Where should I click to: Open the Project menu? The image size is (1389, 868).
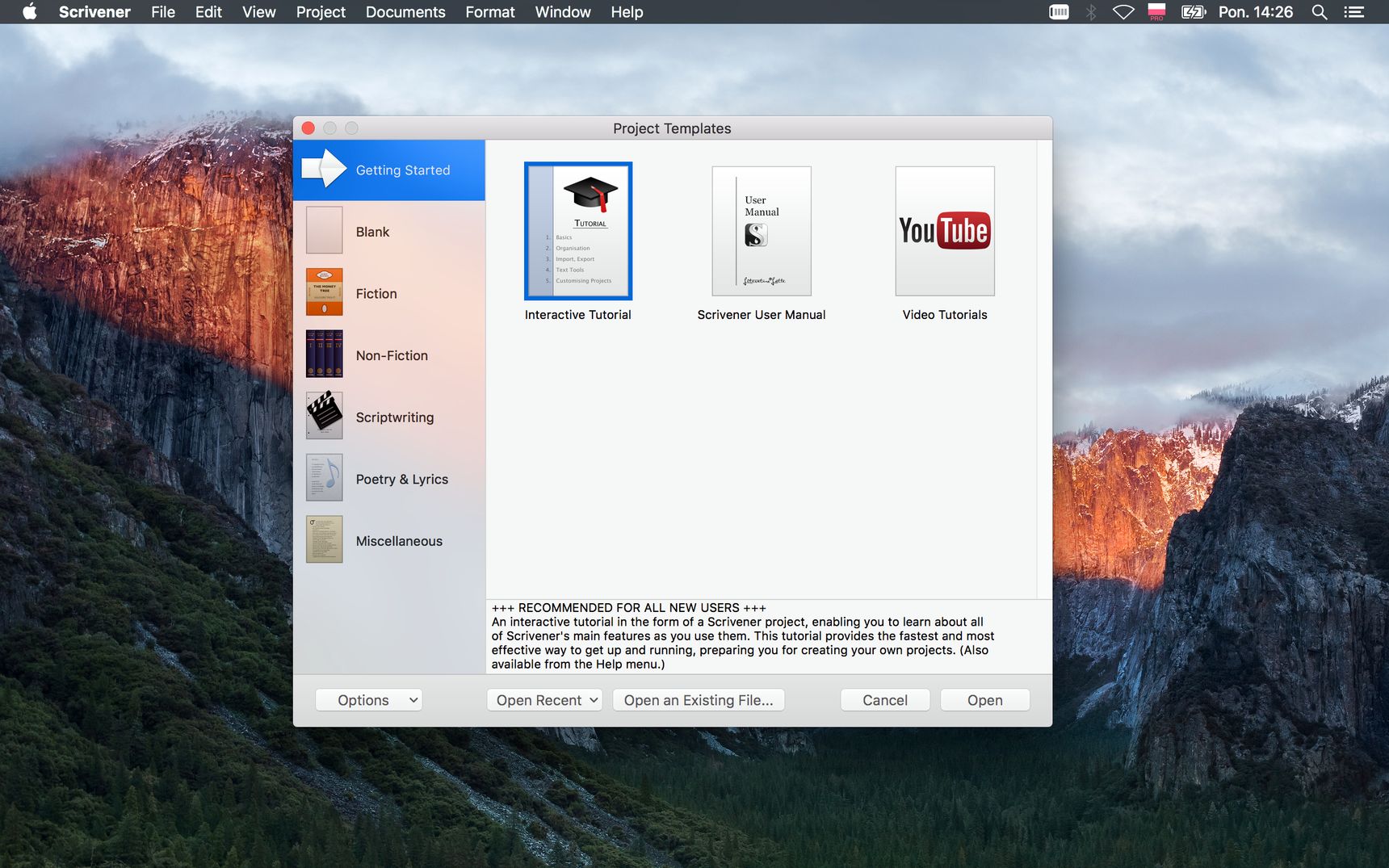pos(321,11)
